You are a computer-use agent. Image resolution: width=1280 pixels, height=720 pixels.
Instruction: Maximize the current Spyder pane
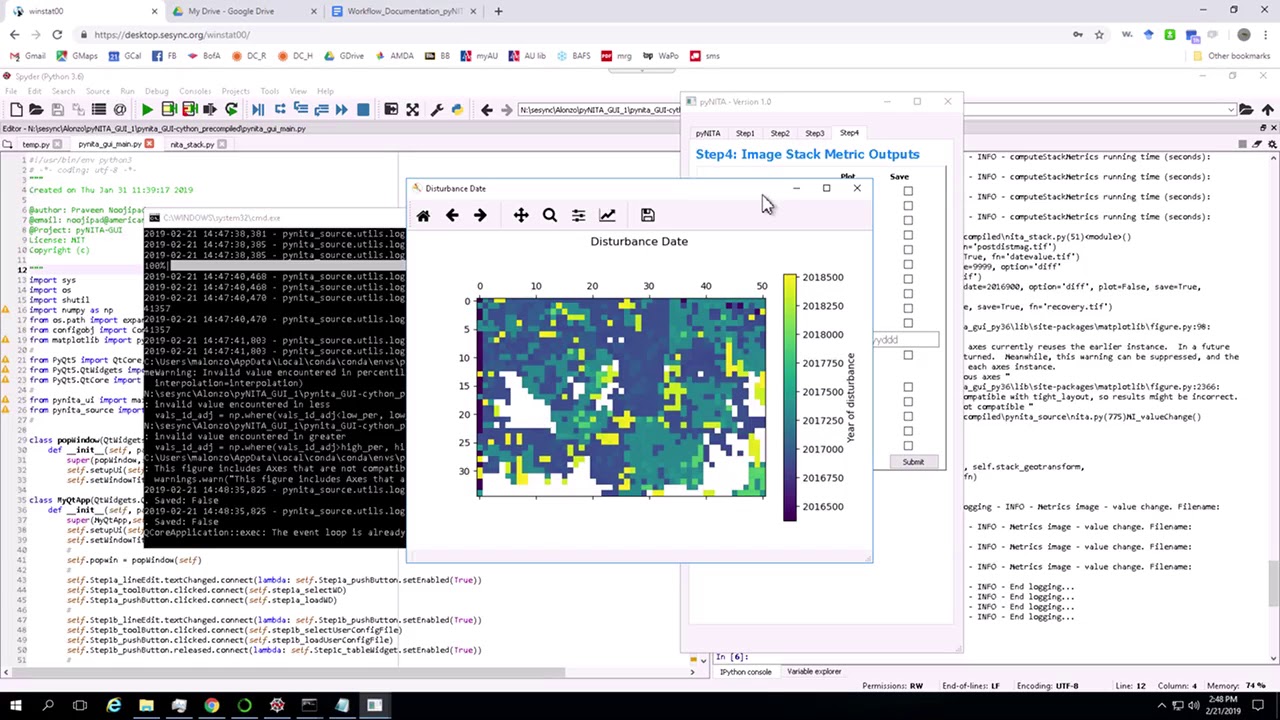(412, 109)
